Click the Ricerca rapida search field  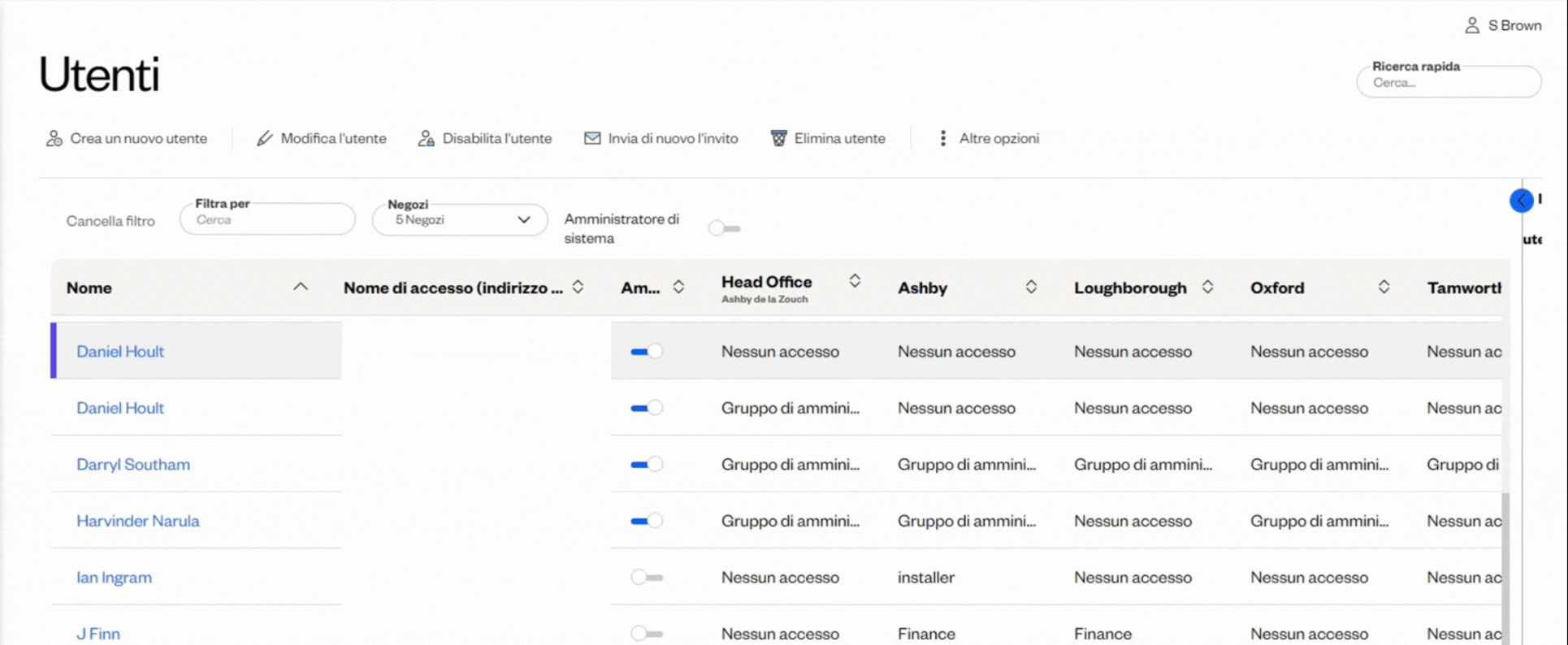pos(1449,82)
